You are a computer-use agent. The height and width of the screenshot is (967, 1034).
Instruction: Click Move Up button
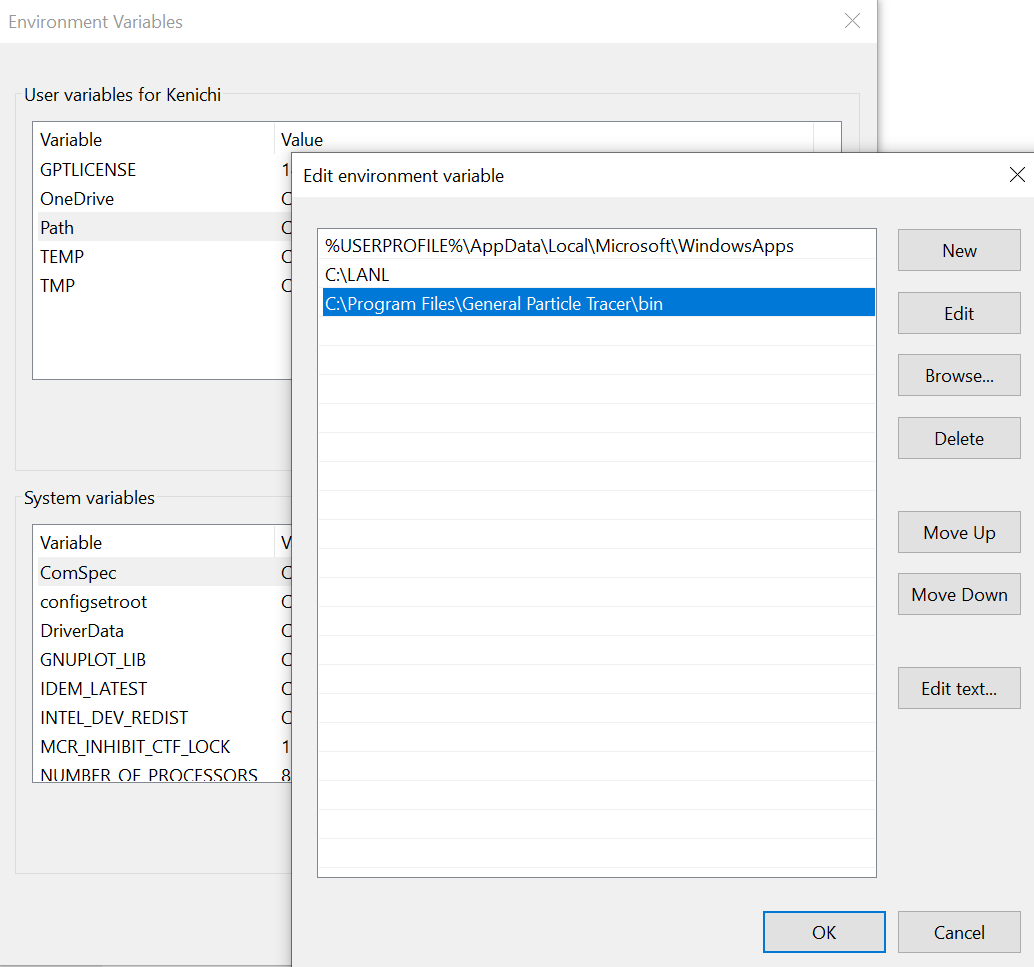tap(958, 533)
